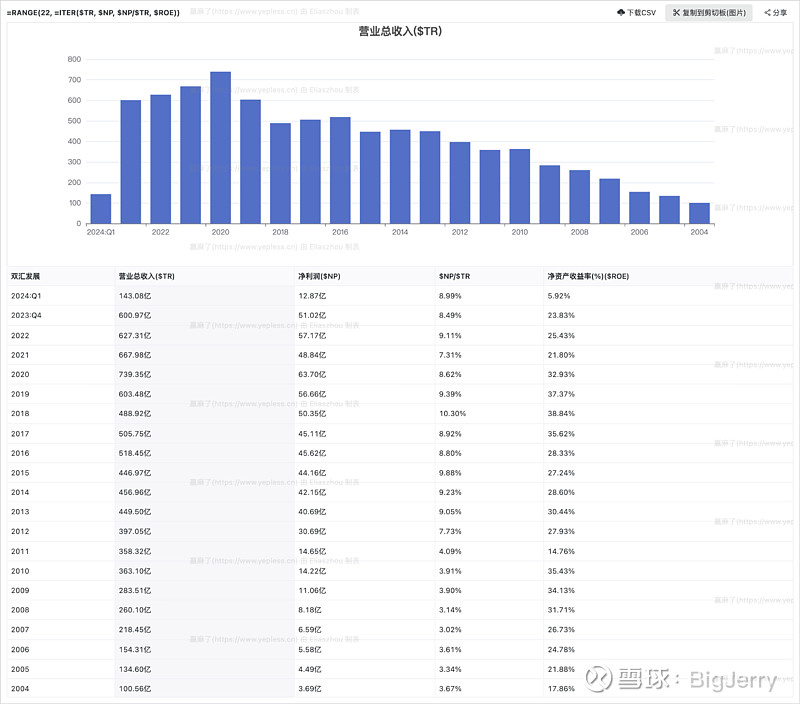
Task: Click 下载CSV button label
Action: 641,12
